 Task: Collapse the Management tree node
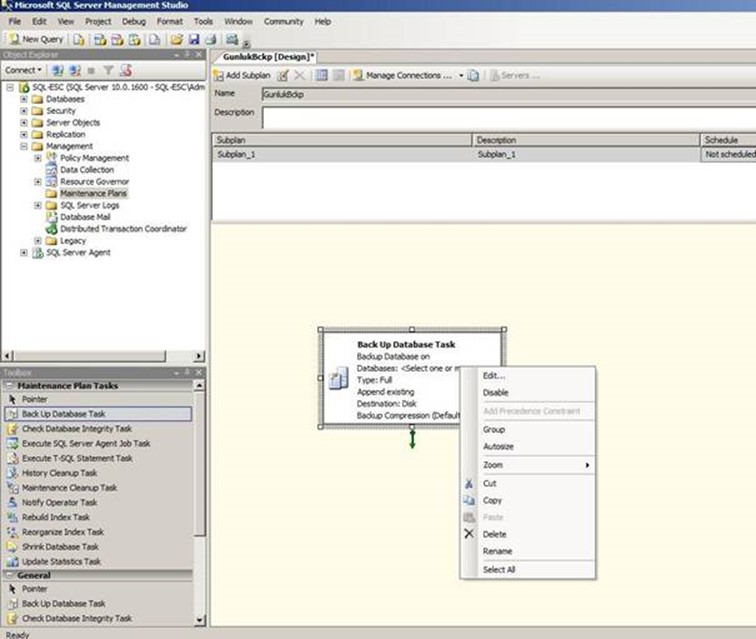pyautogui.click(x=24, y=146)
